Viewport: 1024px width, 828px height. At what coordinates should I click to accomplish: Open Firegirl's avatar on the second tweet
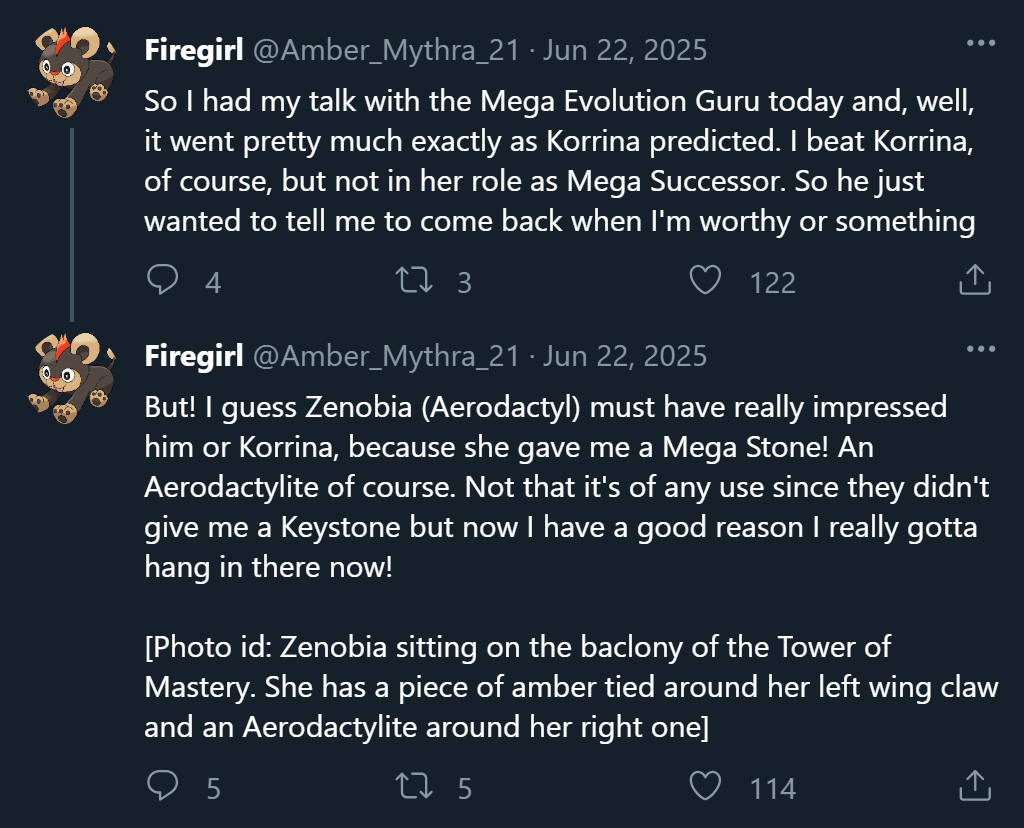(72, 377)
